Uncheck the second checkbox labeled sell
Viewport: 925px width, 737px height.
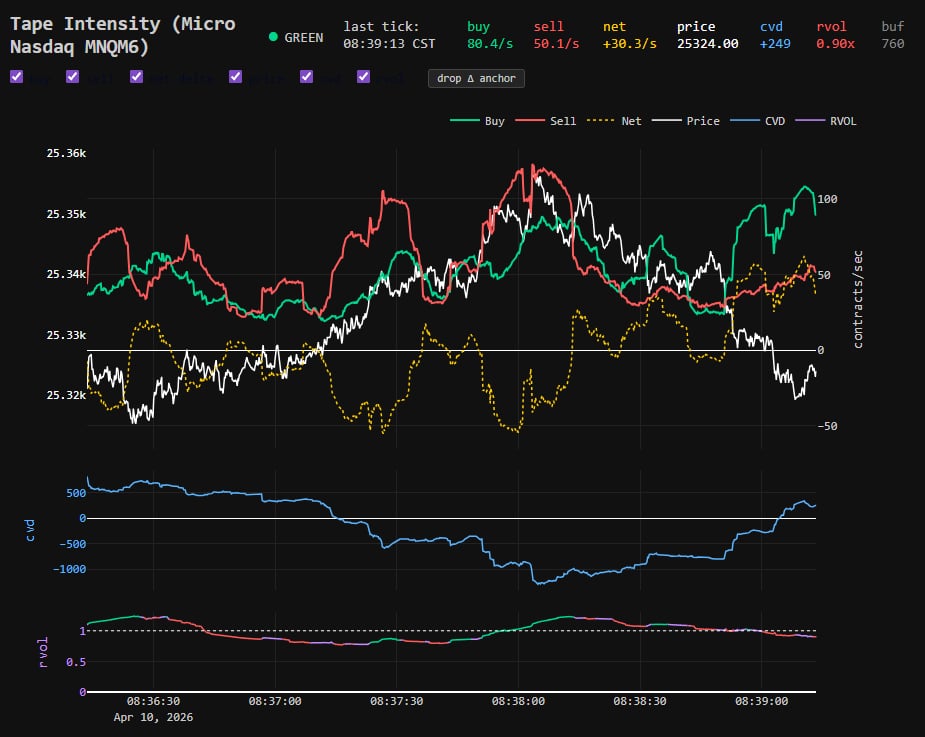(73, 77)
